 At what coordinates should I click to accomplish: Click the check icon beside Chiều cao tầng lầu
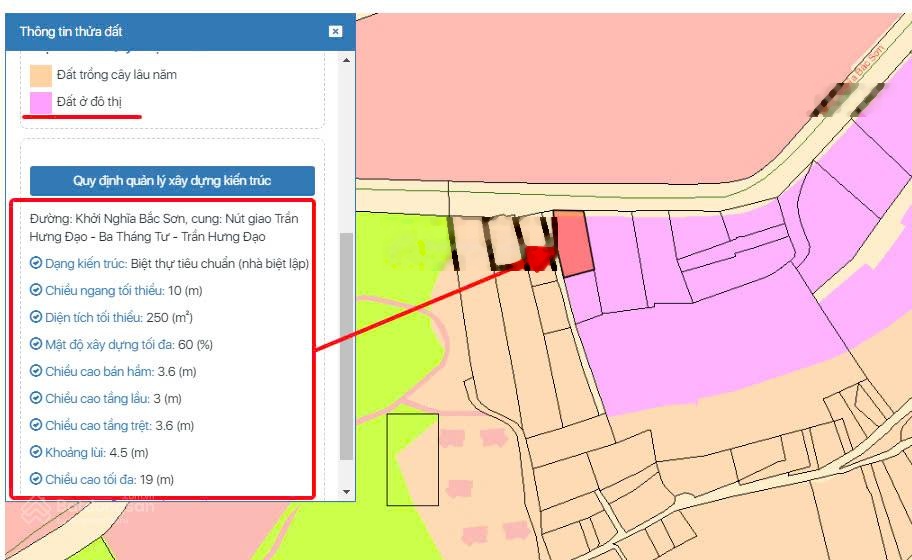[x=36, y=398]
